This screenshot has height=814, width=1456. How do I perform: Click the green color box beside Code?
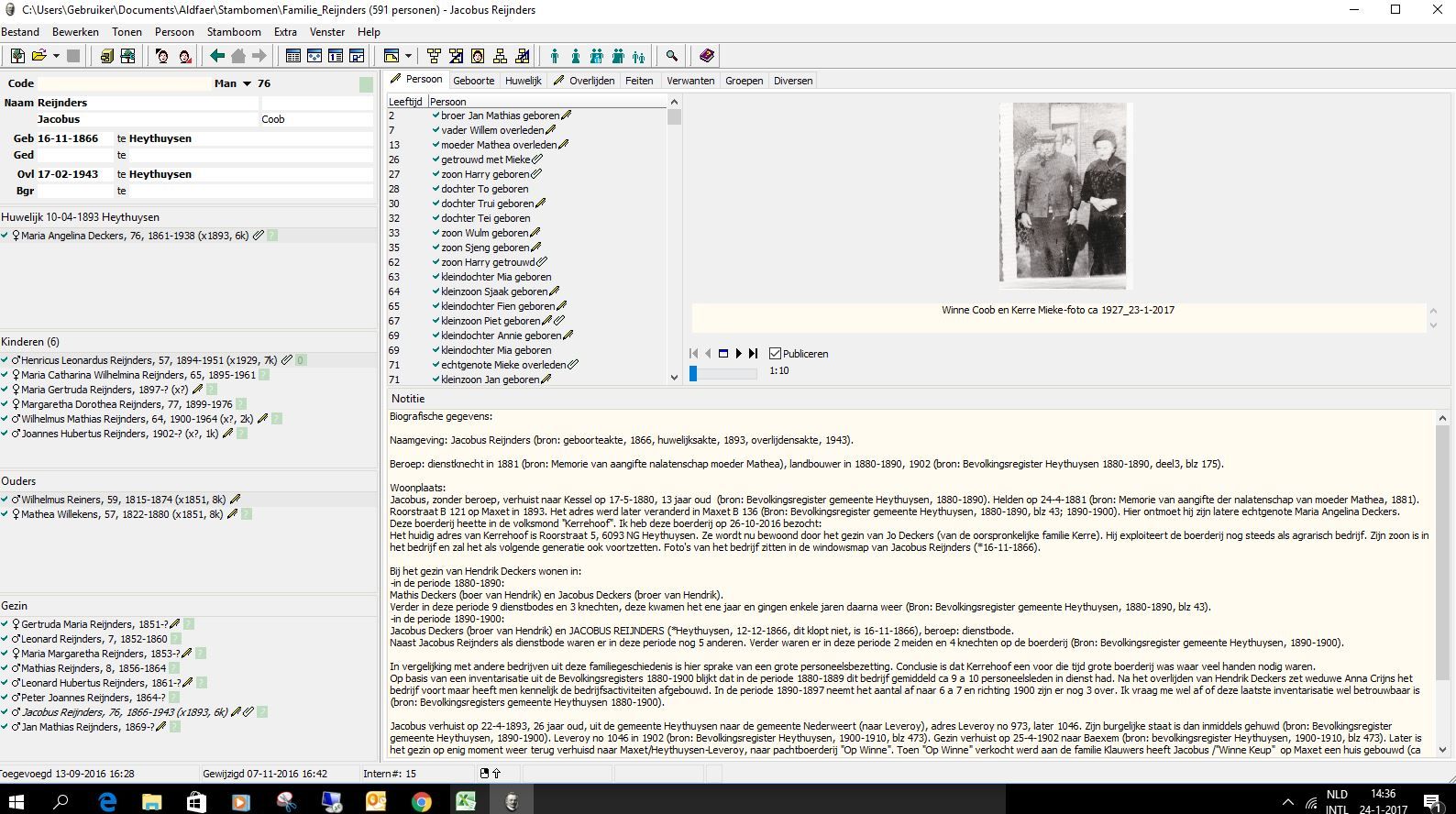tap(366, 84)
